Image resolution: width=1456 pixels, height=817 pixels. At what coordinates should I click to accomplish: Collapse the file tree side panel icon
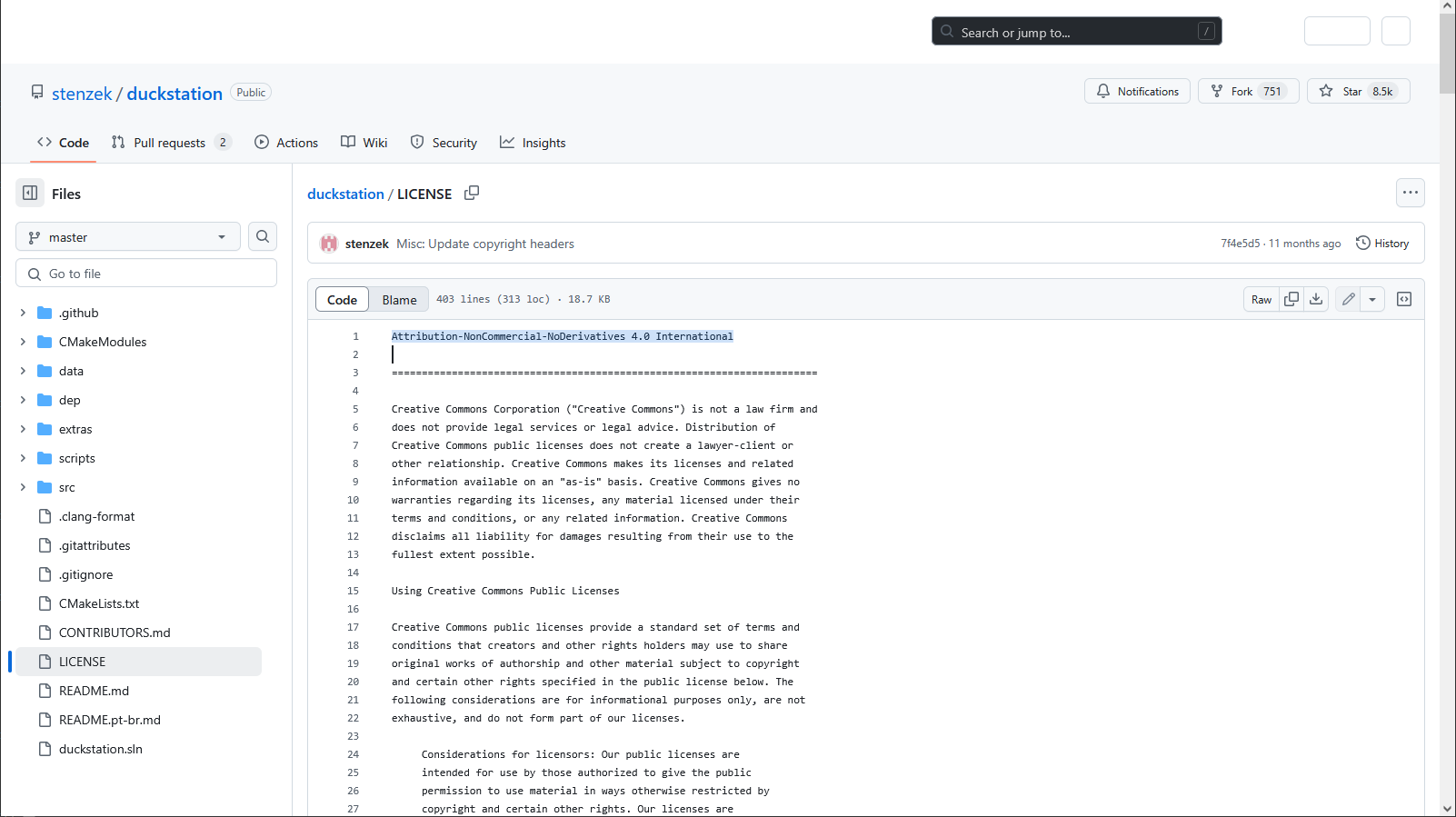[x=30, y=194]
